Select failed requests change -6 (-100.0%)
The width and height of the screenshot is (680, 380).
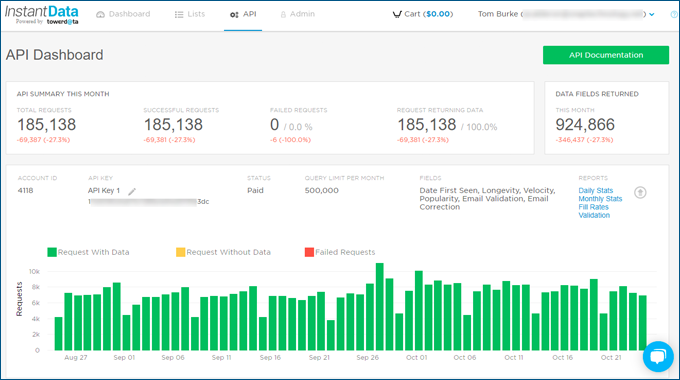click(x=290, y=140)
